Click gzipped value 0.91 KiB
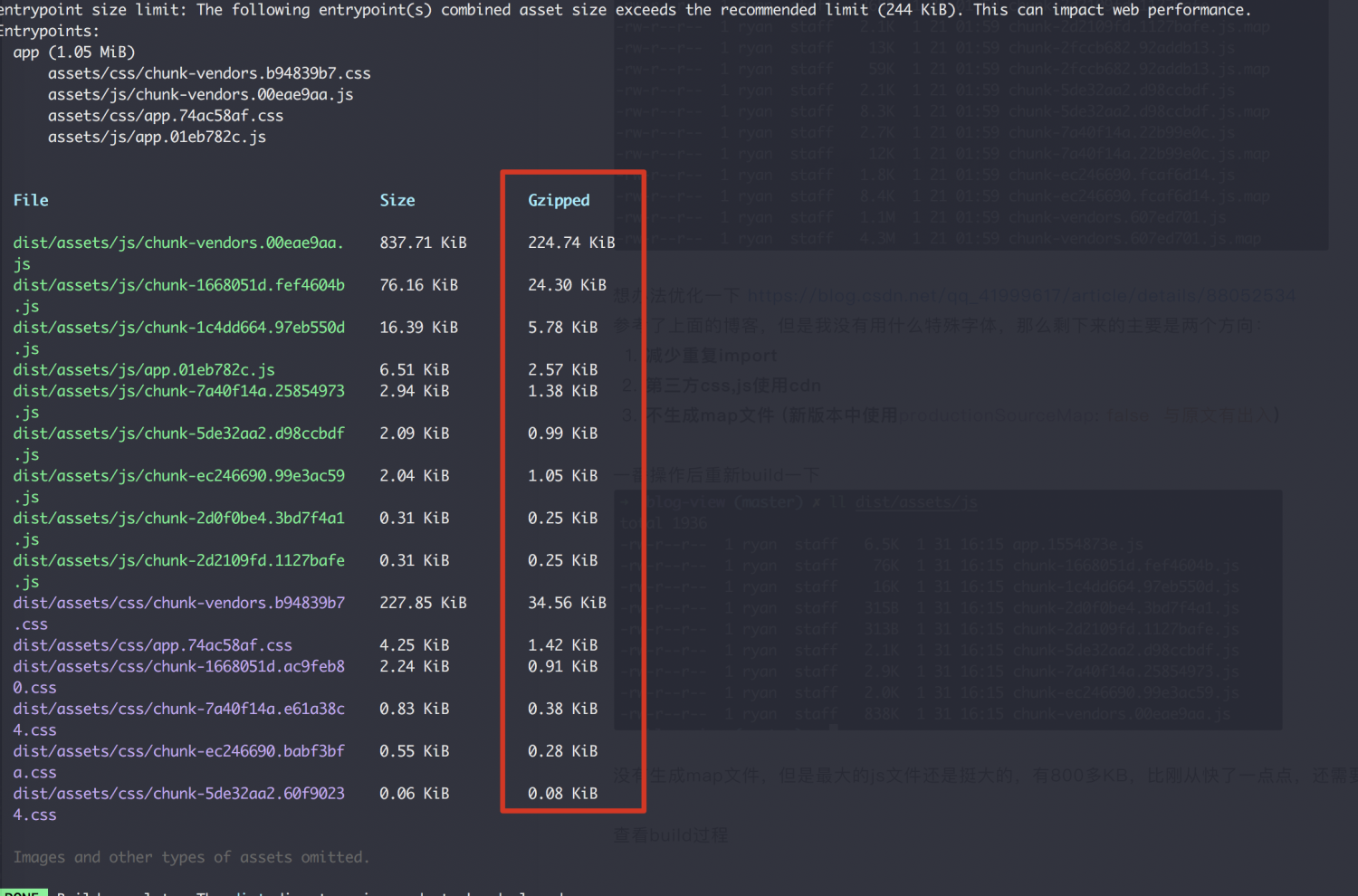The width and height of the screenshot is (1358, 896). point(563,666)
